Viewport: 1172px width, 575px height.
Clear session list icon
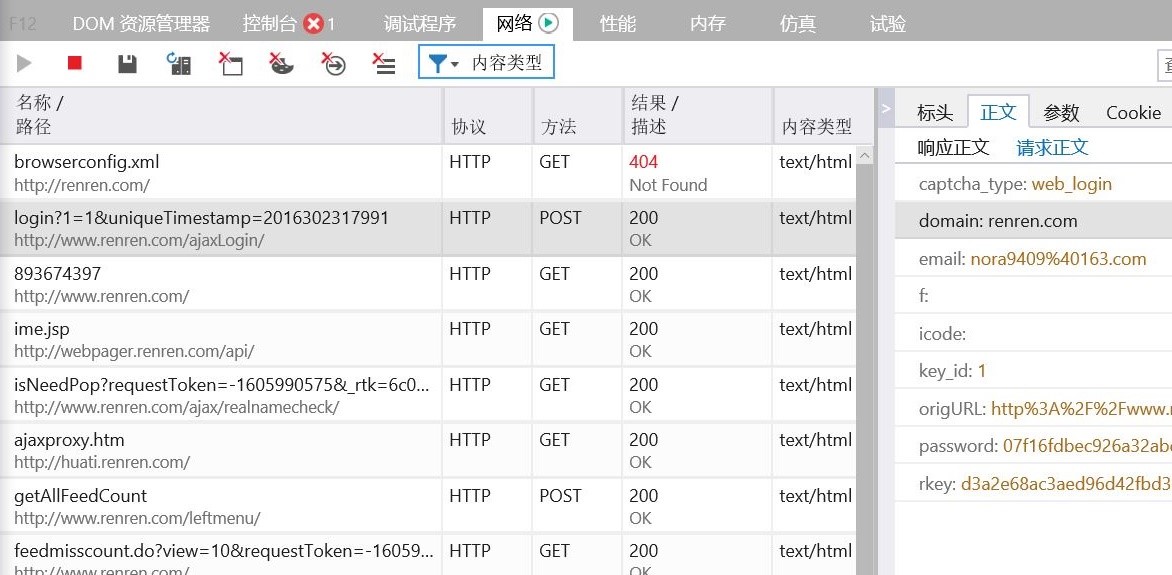point(384,64)
